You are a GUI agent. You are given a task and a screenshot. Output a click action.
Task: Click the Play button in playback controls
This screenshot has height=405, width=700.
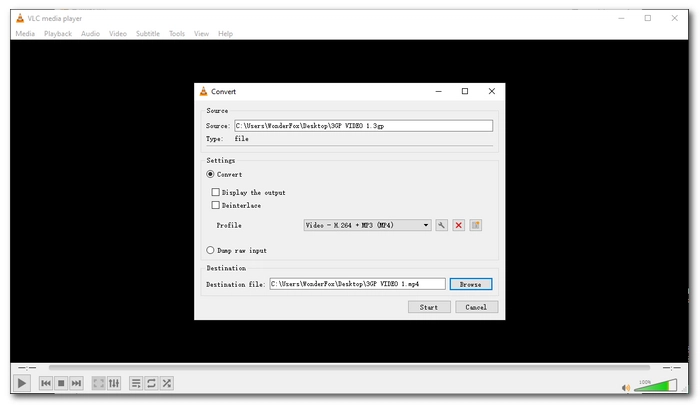(x=22, y=383)
